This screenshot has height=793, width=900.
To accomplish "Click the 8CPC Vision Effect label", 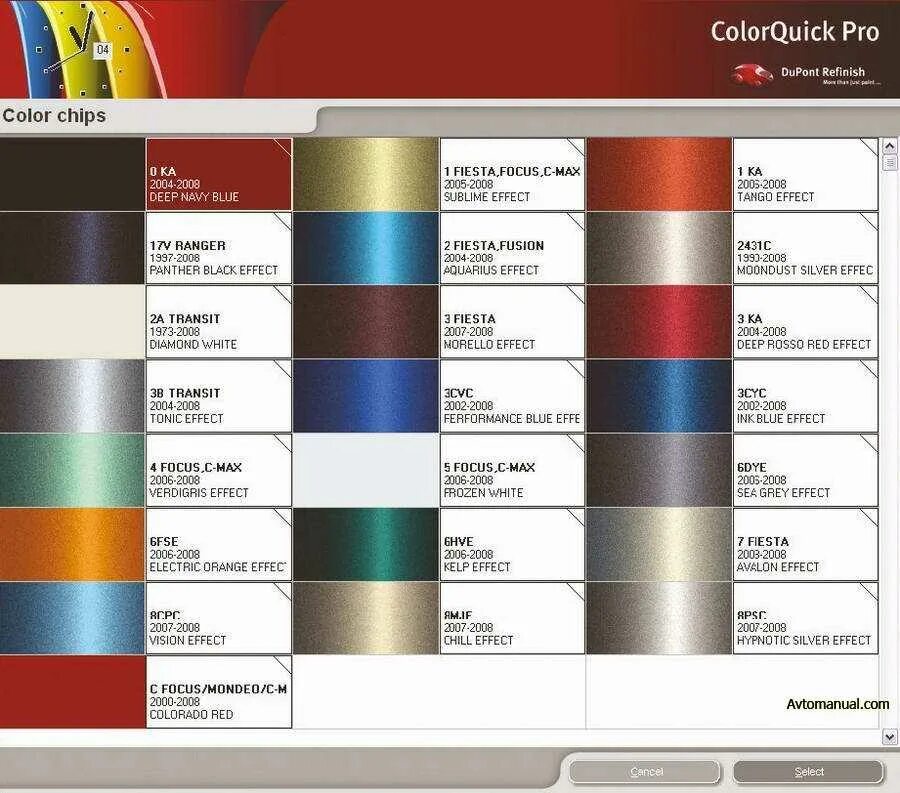I will click(219, 618).
